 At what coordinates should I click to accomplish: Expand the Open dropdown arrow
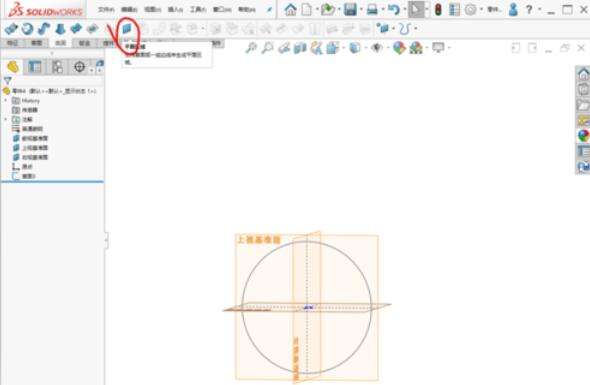(x=339, y=9)
